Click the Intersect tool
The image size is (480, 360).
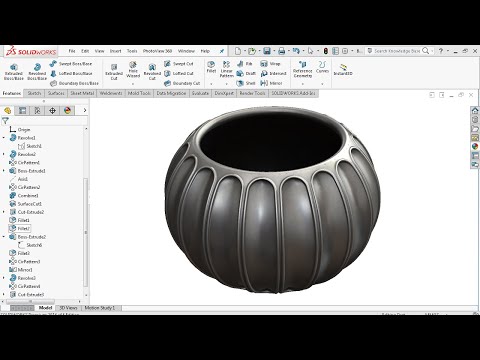[273, 73]
